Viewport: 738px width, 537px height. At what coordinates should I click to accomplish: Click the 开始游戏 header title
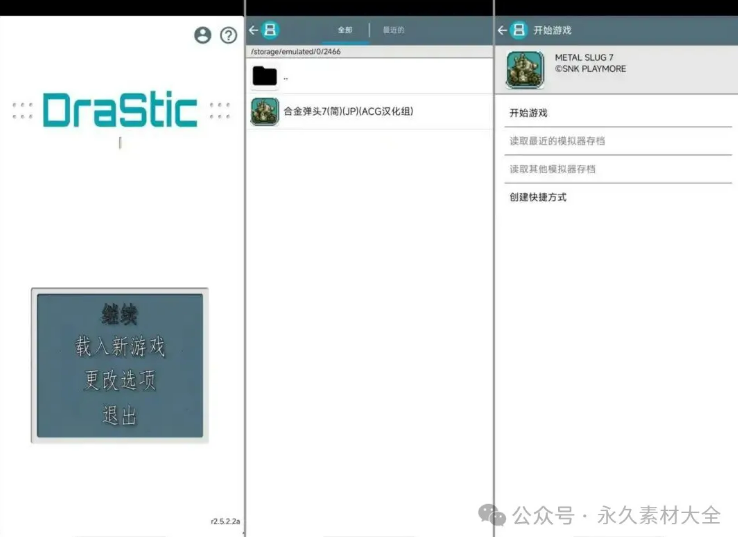click(552, 30)
